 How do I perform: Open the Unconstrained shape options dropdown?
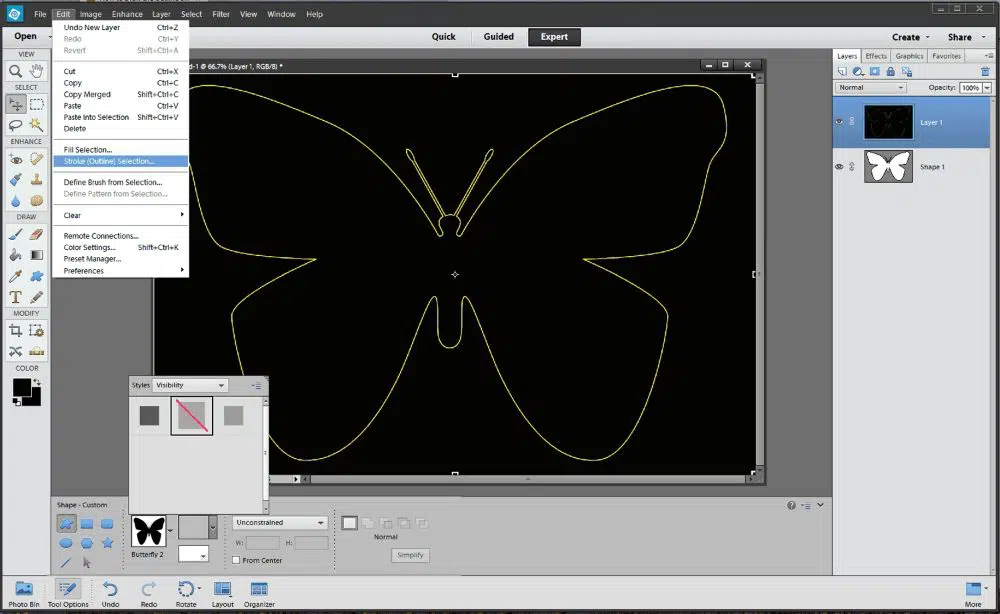click(x=280, y=522)
